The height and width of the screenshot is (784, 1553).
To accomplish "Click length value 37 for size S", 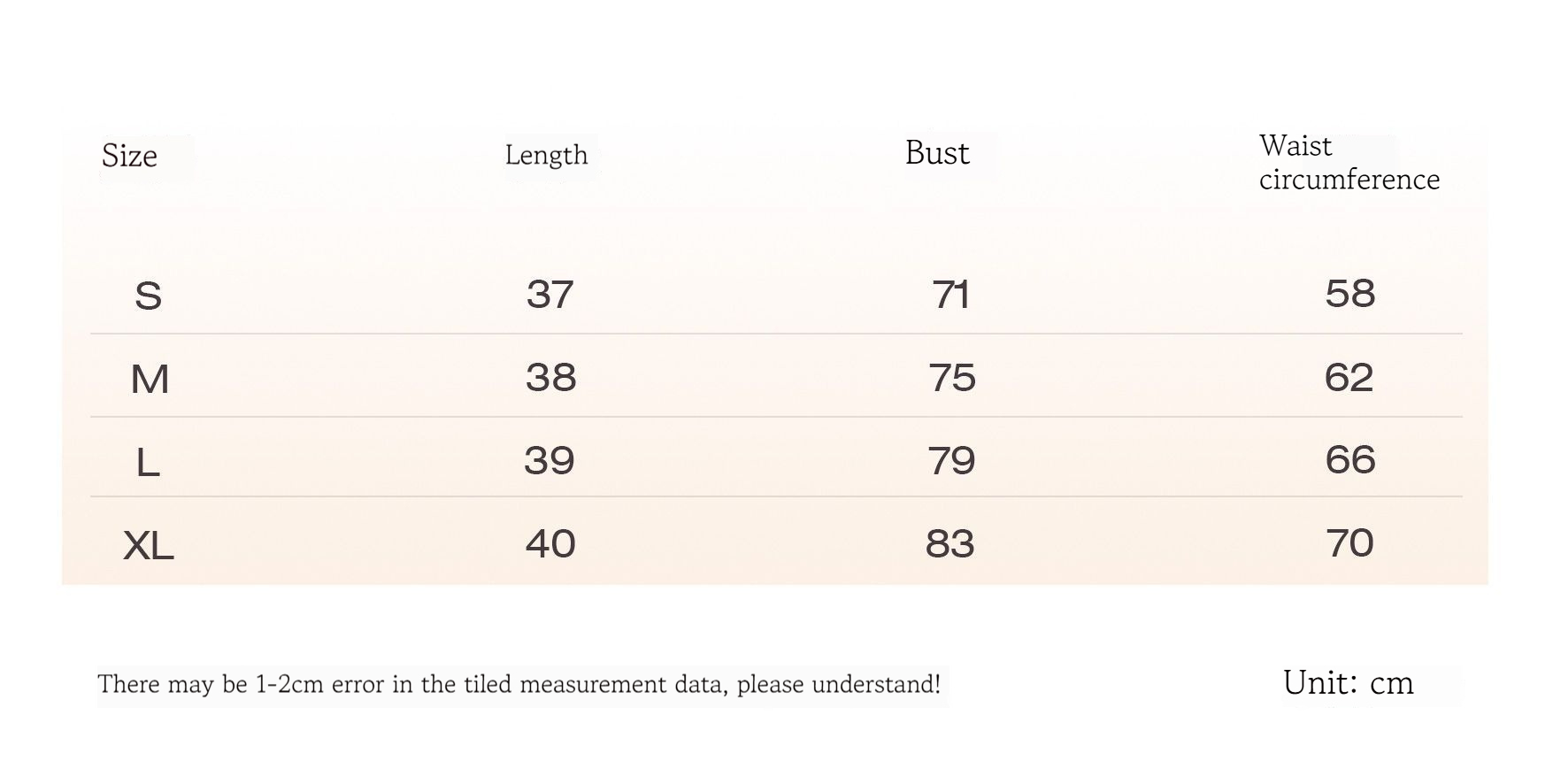I will (x=550, y=295).
